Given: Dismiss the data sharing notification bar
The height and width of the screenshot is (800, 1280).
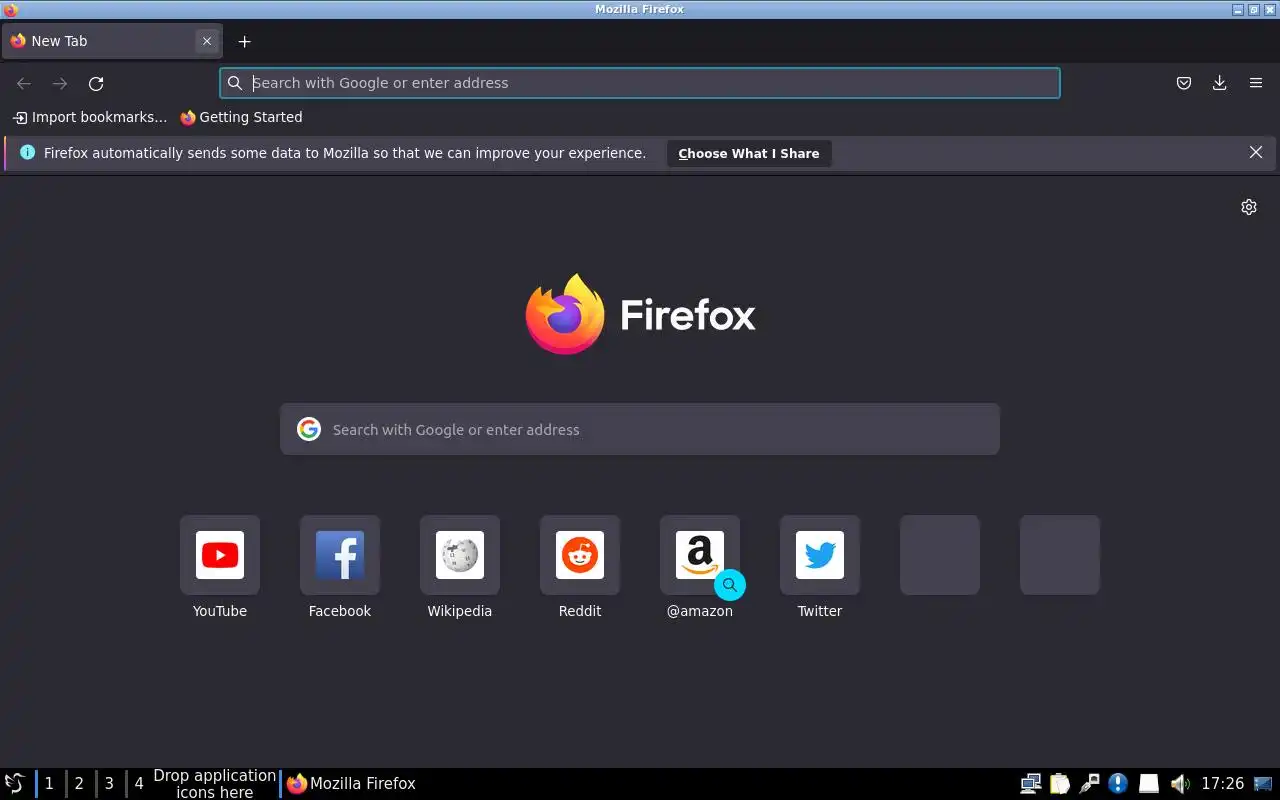Looking at the screenshot, I should [x=1256, y=152].
